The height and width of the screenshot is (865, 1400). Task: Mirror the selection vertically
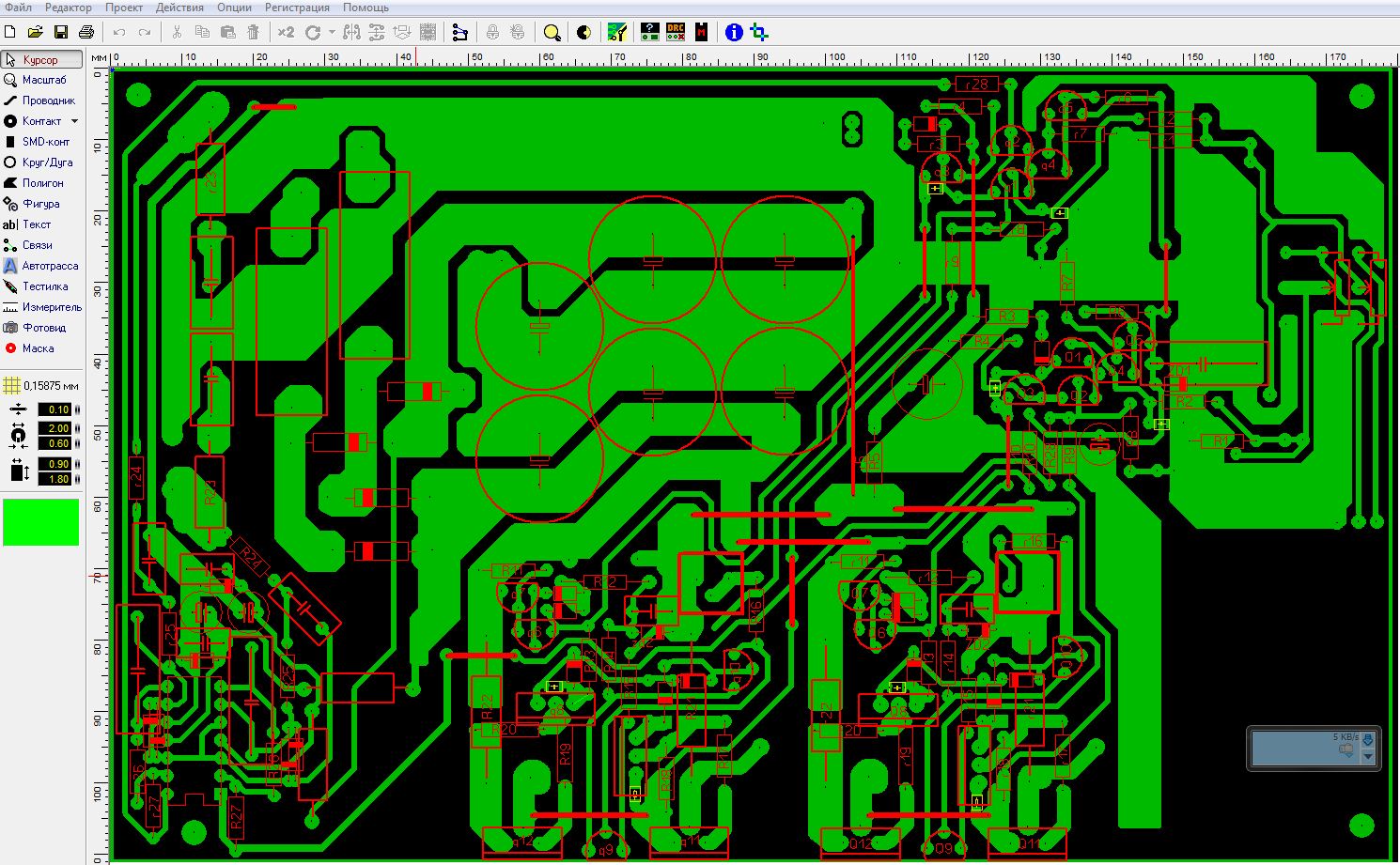coord(377,32)
